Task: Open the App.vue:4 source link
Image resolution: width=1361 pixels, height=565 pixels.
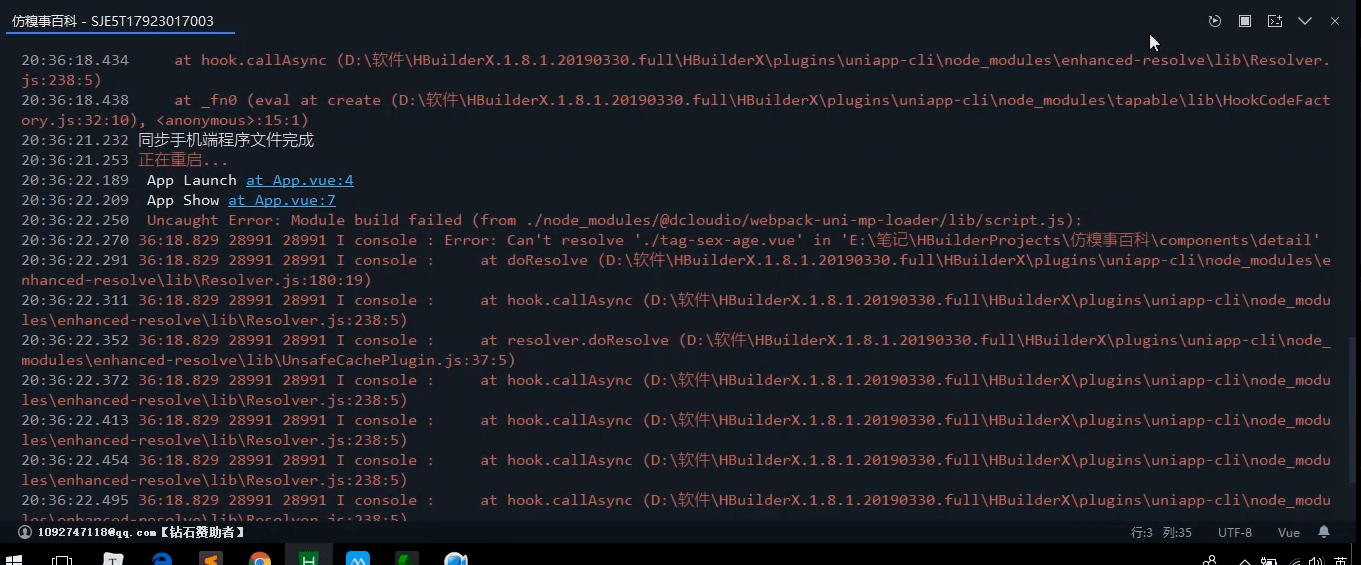Action: [300, 180]
